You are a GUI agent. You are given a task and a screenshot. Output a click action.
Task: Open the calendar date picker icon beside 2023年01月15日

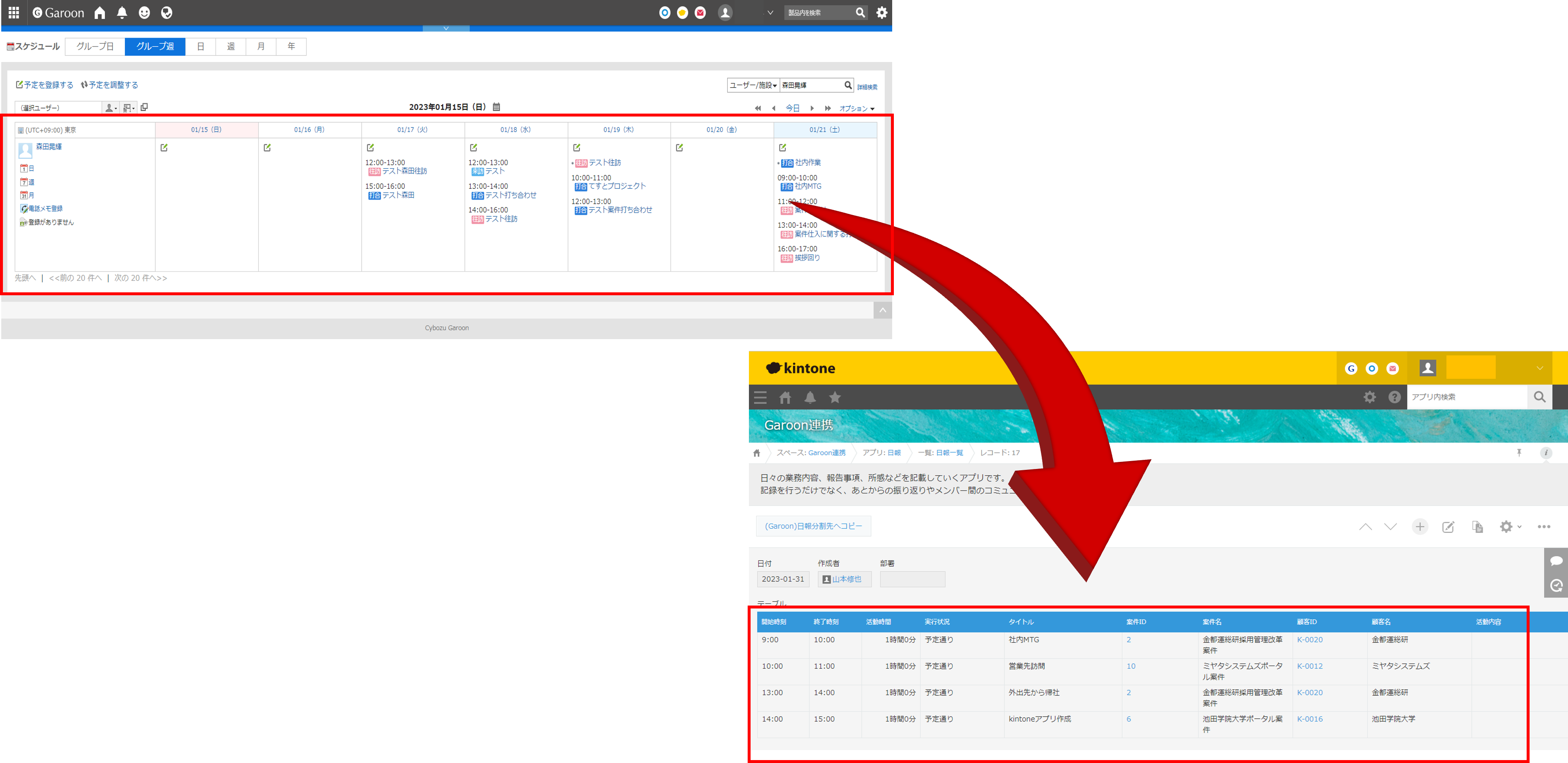496,107
